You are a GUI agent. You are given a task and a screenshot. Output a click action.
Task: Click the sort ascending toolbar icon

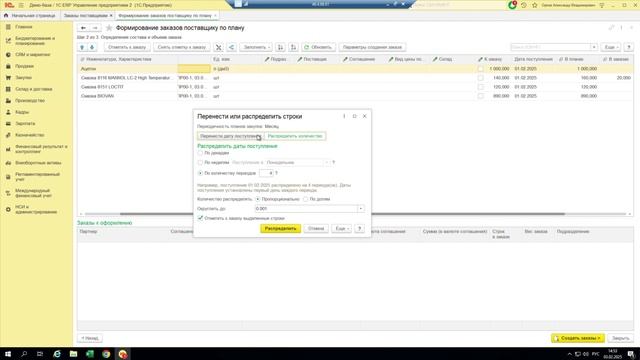(280, 47)
